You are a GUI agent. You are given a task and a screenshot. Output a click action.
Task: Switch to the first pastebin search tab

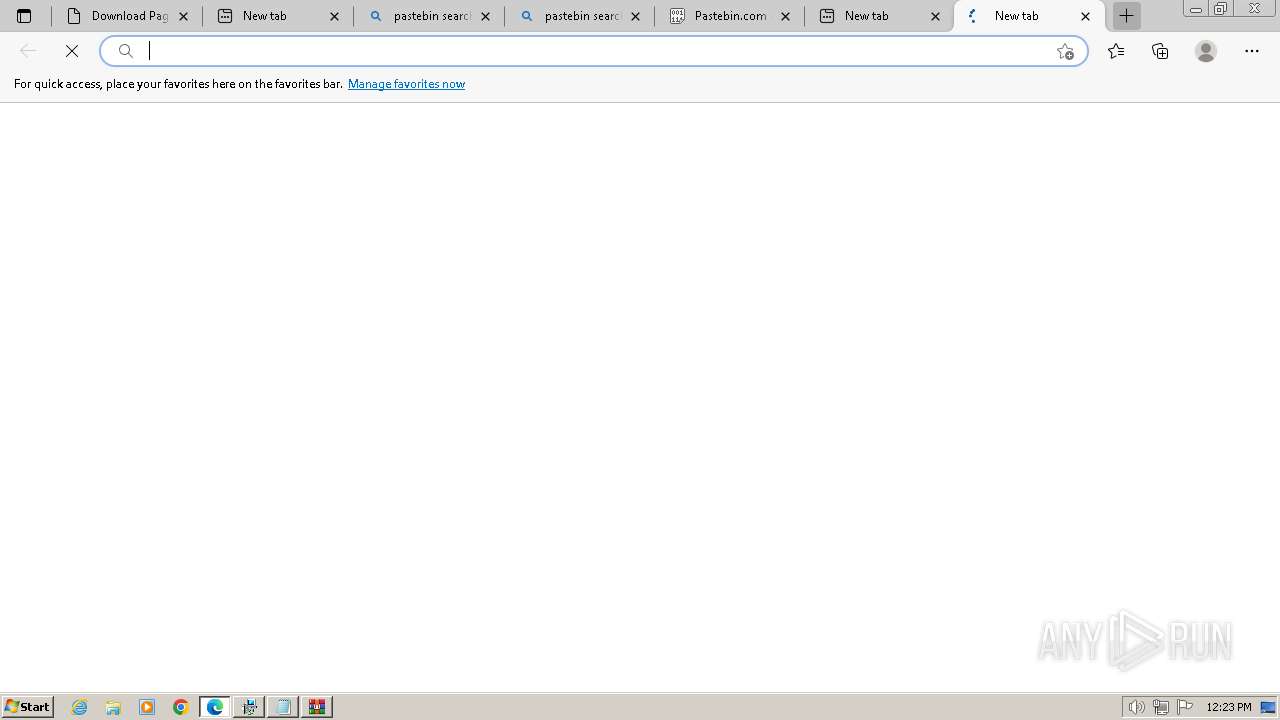(428, 16)
